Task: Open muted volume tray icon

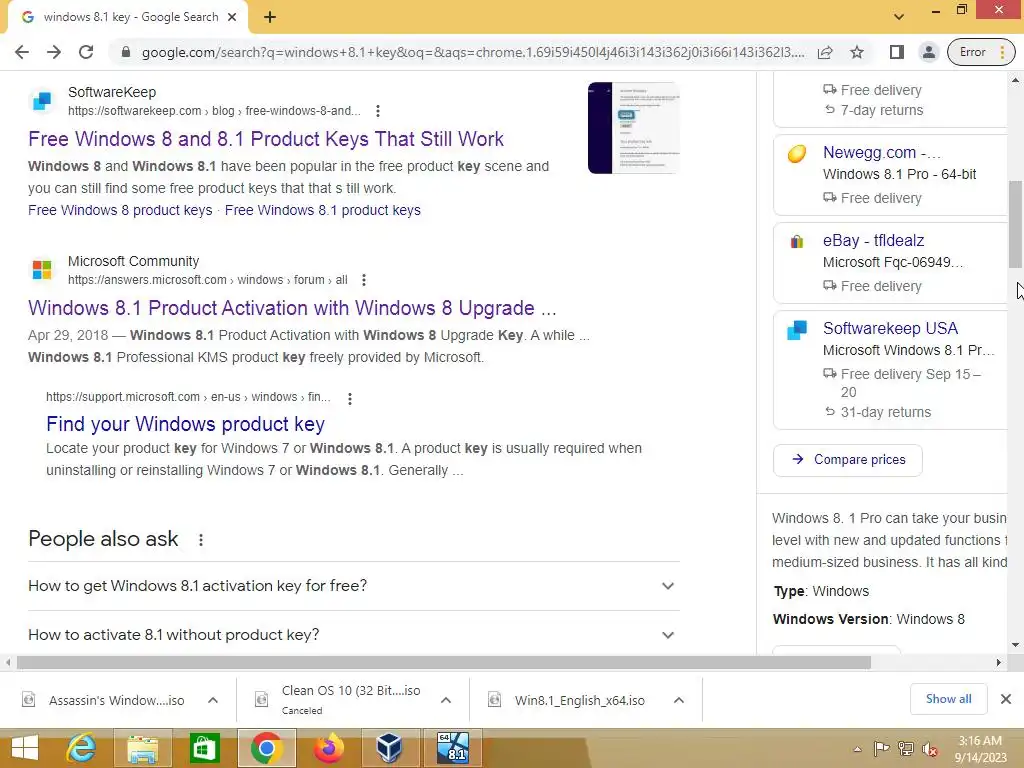Action: point(930,750)
